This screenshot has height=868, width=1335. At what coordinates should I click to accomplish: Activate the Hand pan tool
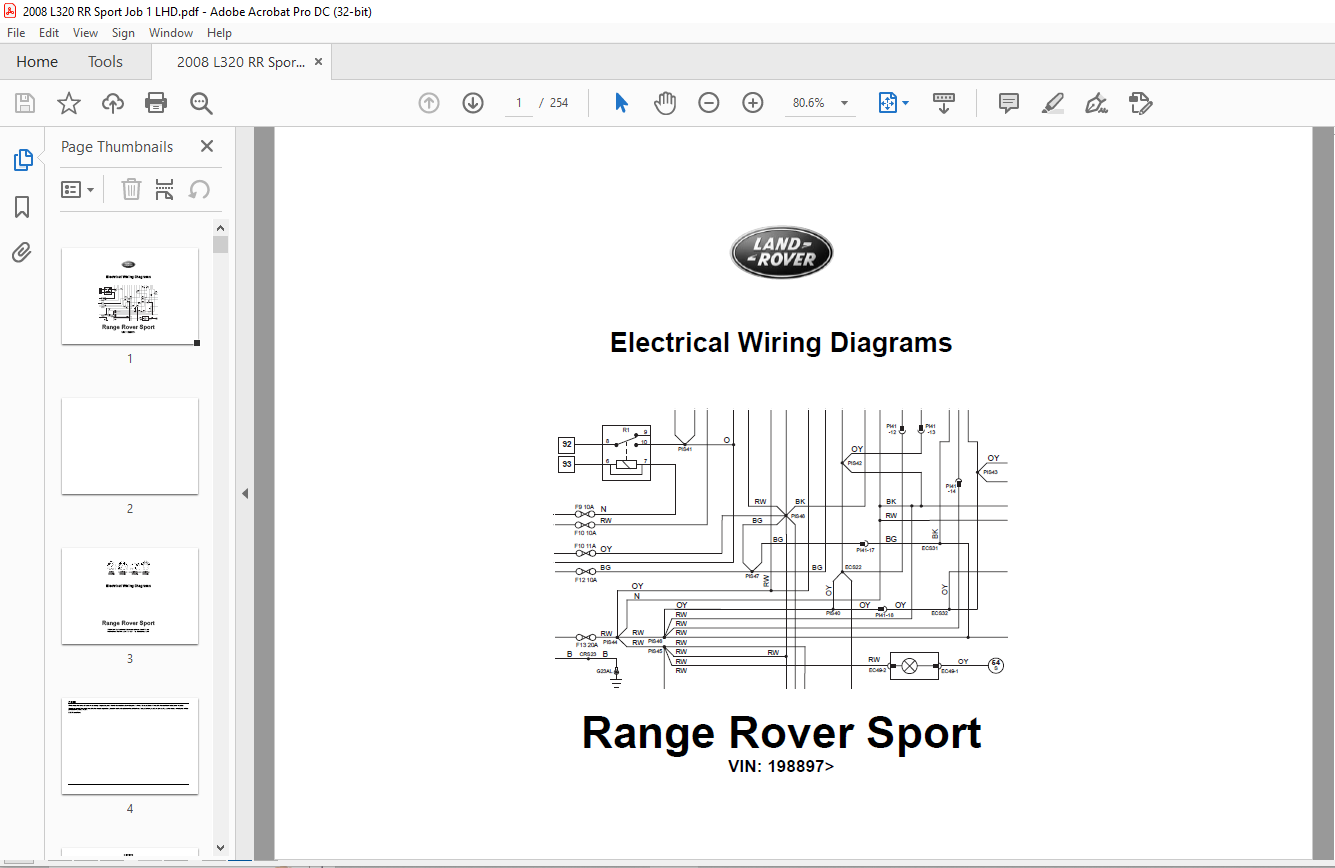[x=665, y=103]
